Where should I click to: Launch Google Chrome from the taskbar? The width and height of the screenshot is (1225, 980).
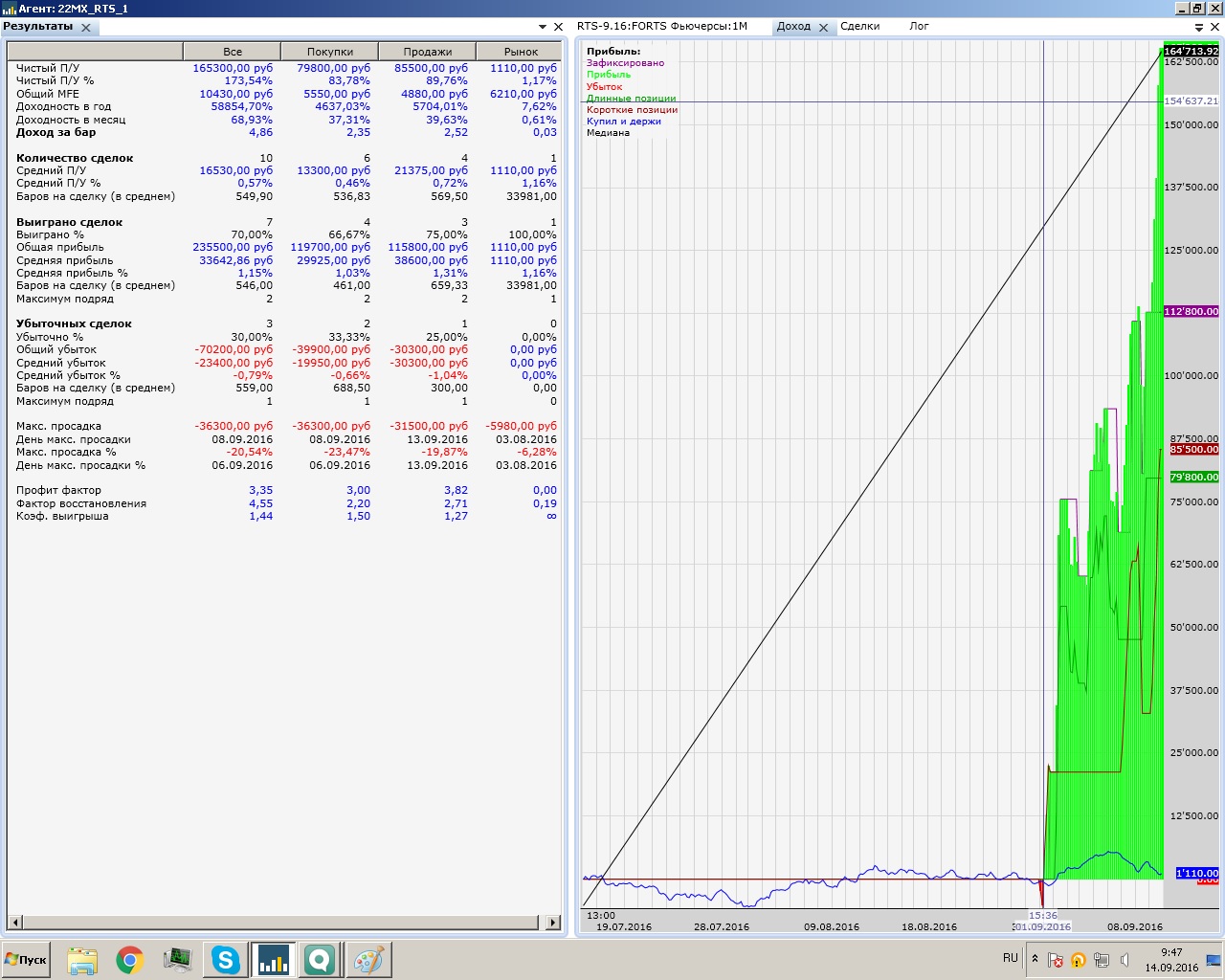point(130,960)
